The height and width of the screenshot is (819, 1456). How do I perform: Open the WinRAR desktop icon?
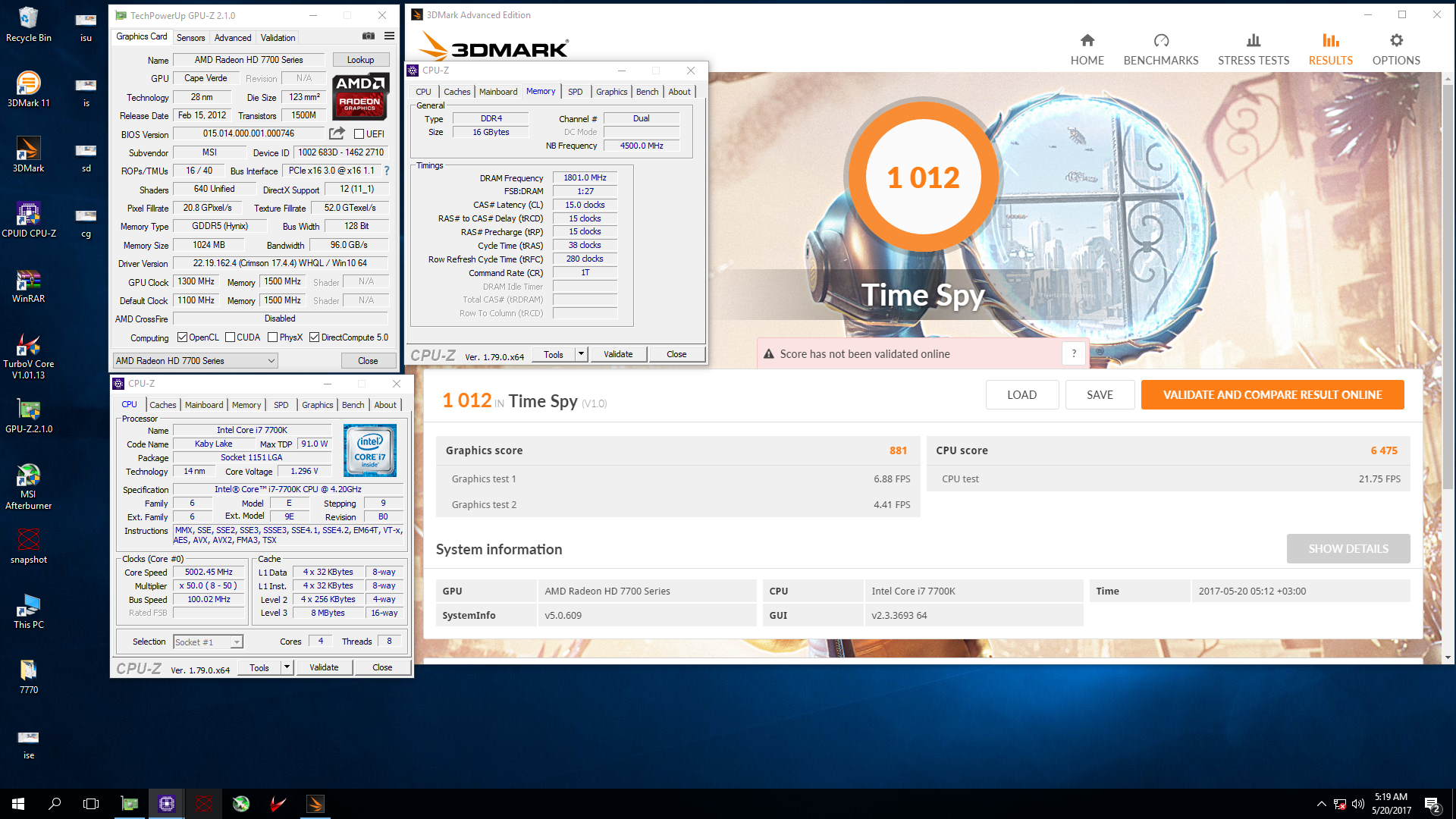click(x=28, y=285)
